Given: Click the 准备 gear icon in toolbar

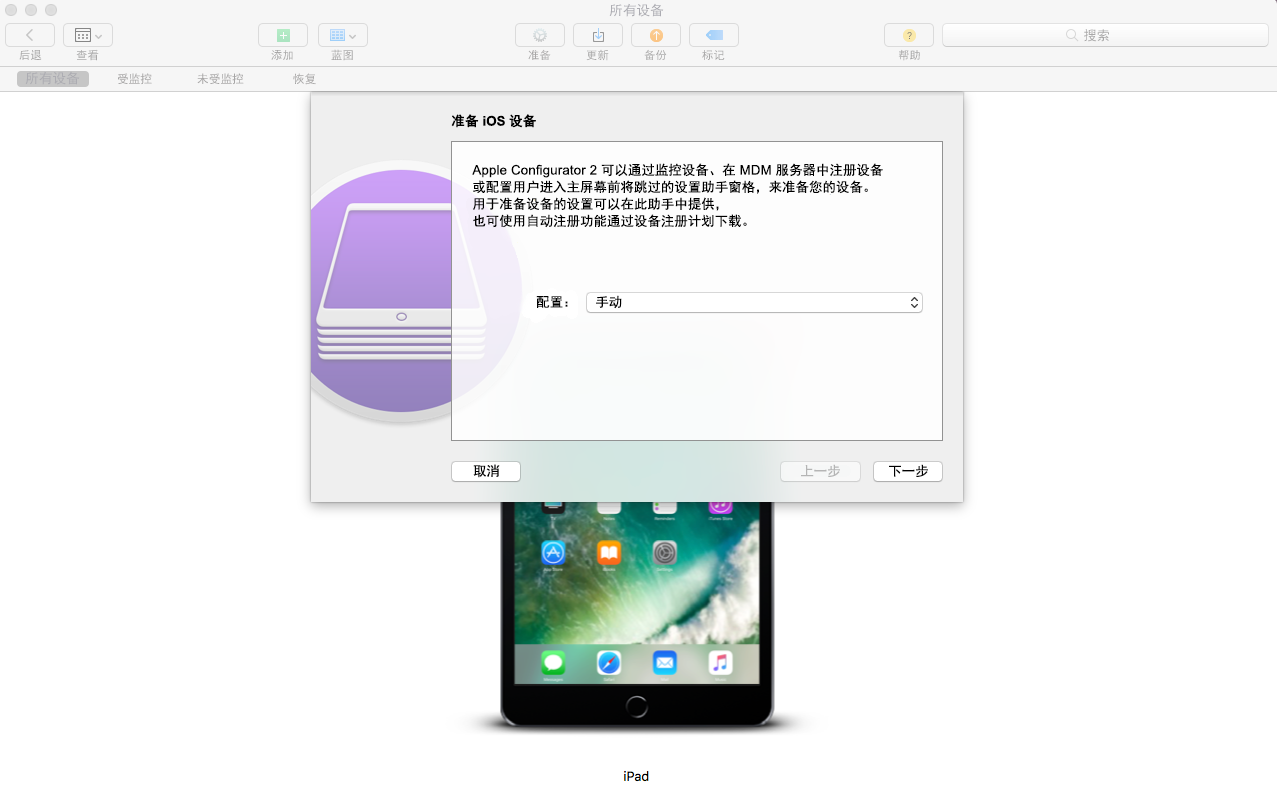Looking at the screenshot, I should coord(540,35).
